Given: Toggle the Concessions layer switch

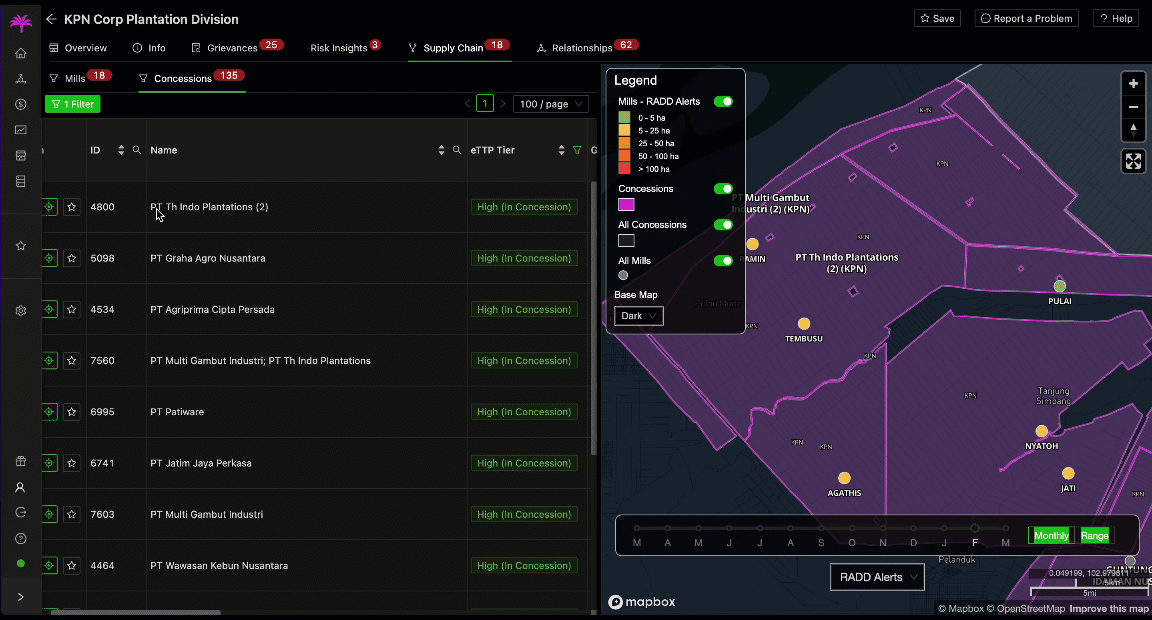Looking at the screenshot, I should (x=723, y=189).
